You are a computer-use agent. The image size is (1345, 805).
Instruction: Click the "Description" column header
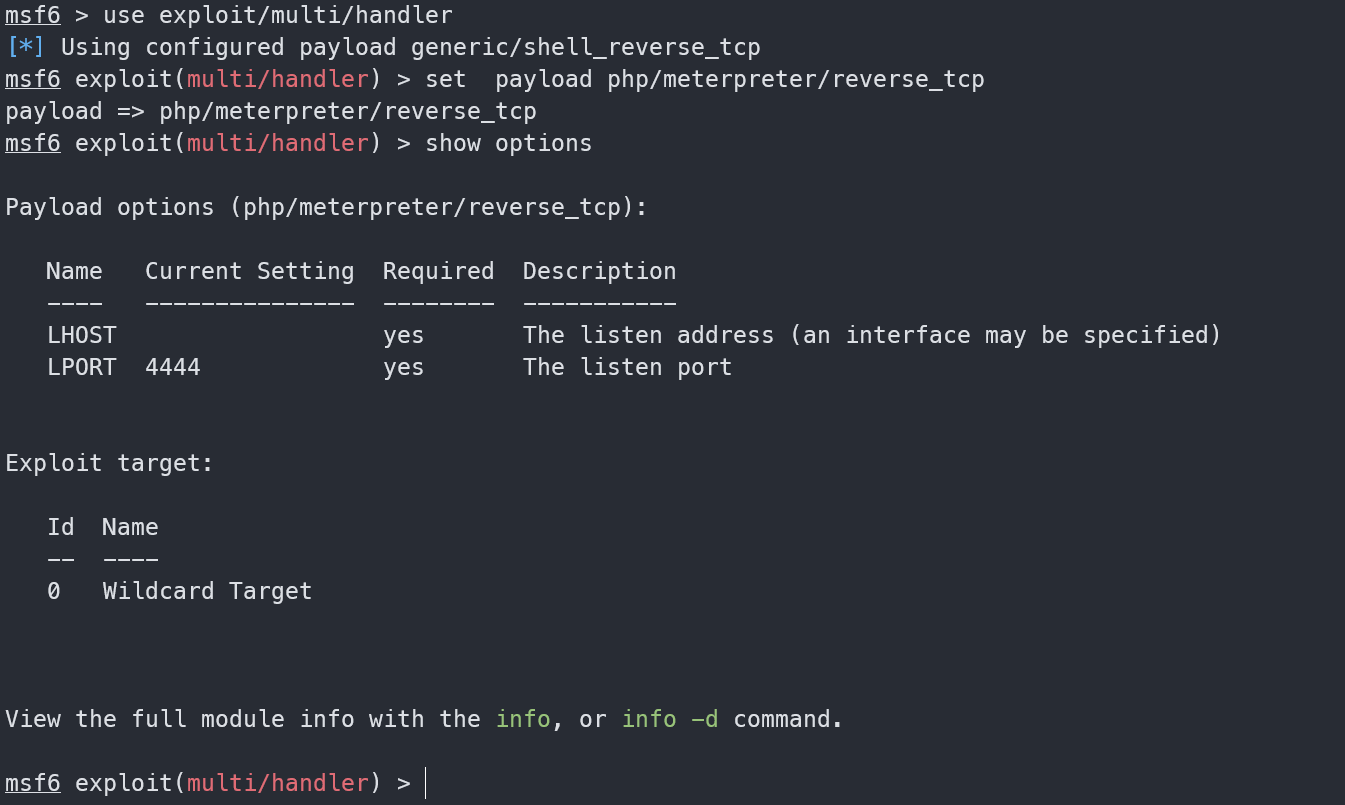point(599,271)
